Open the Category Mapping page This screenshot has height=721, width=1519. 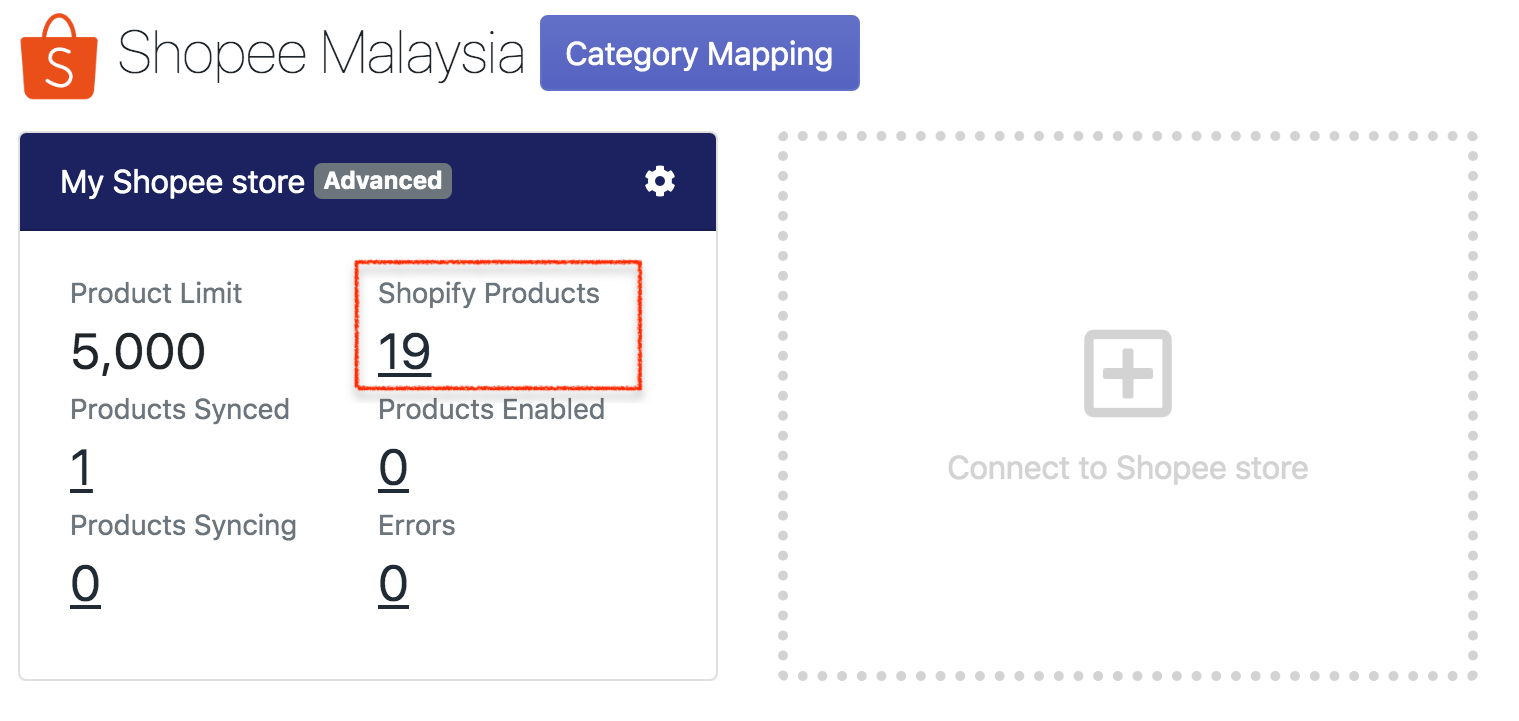(x=699, y=53)
